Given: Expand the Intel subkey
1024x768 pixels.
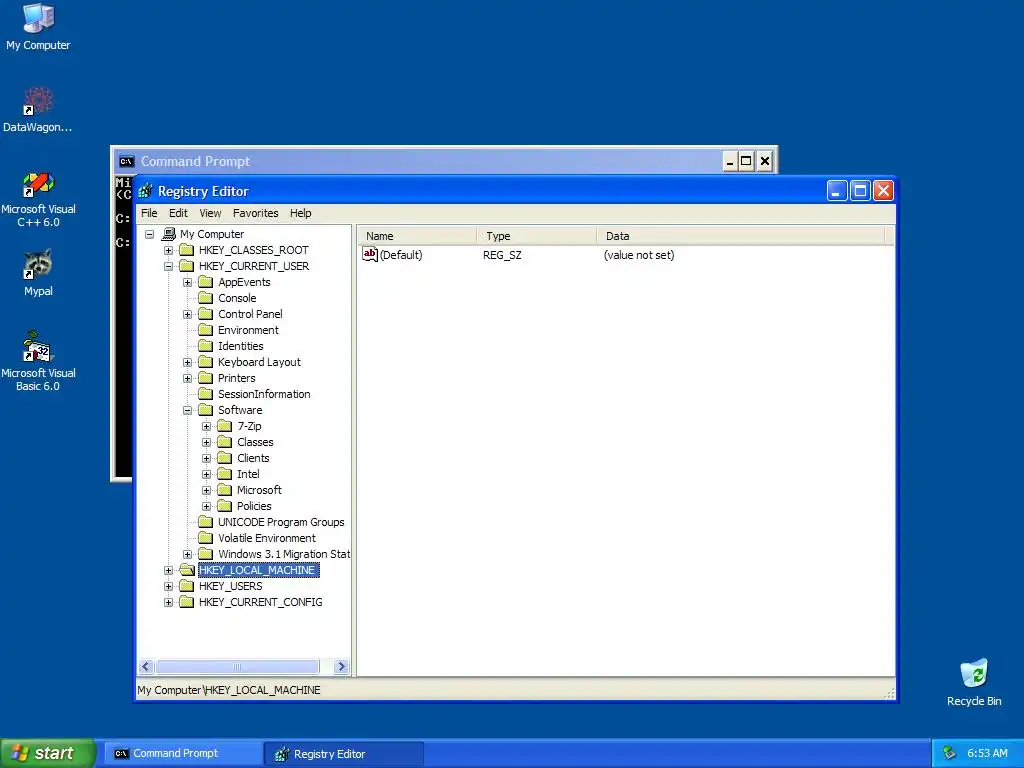Looking at the screenshot, I should (206, 474).
